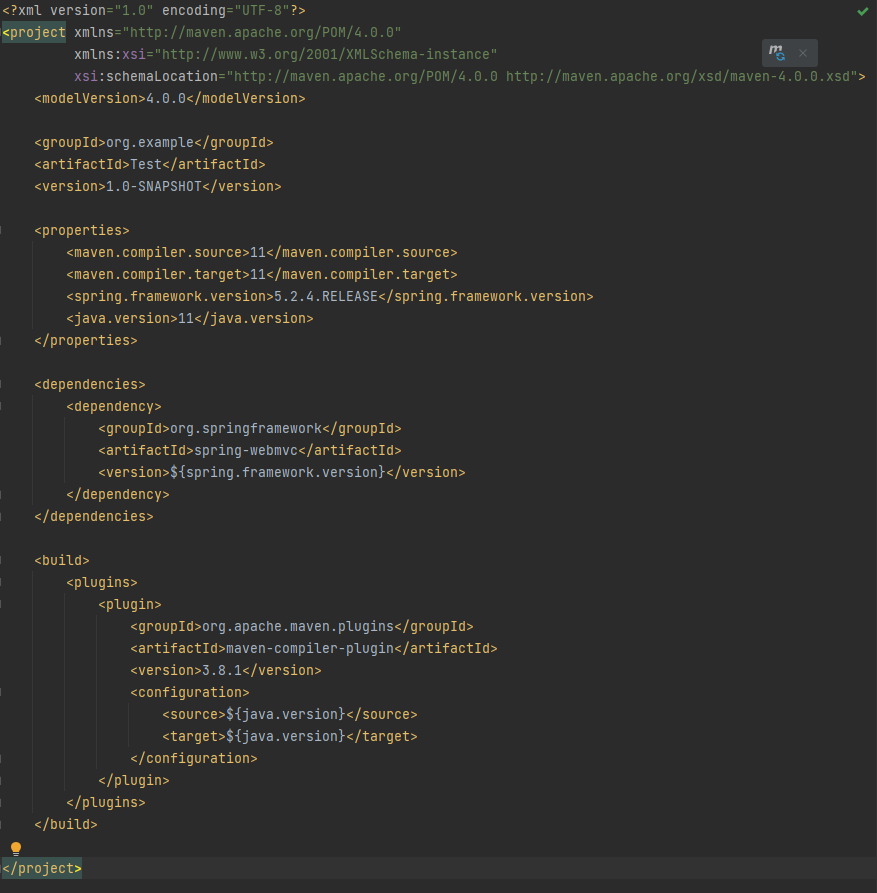Screen dimensions: 877x893
Task: Click the opening project tag
Action: pyautogui.click(x=34, y=32)
